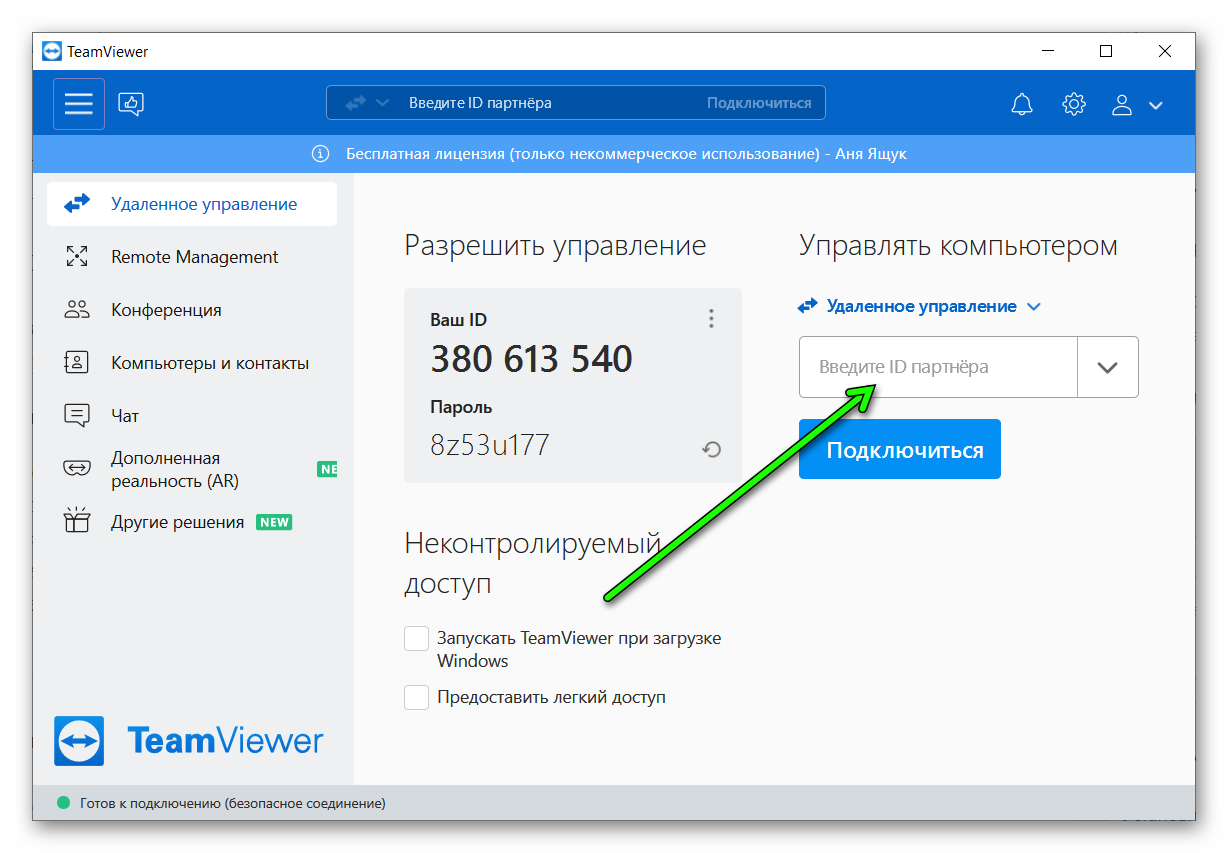Open Remote Management section
Screen dimensions: 1228x853
(x=192, y=257)
